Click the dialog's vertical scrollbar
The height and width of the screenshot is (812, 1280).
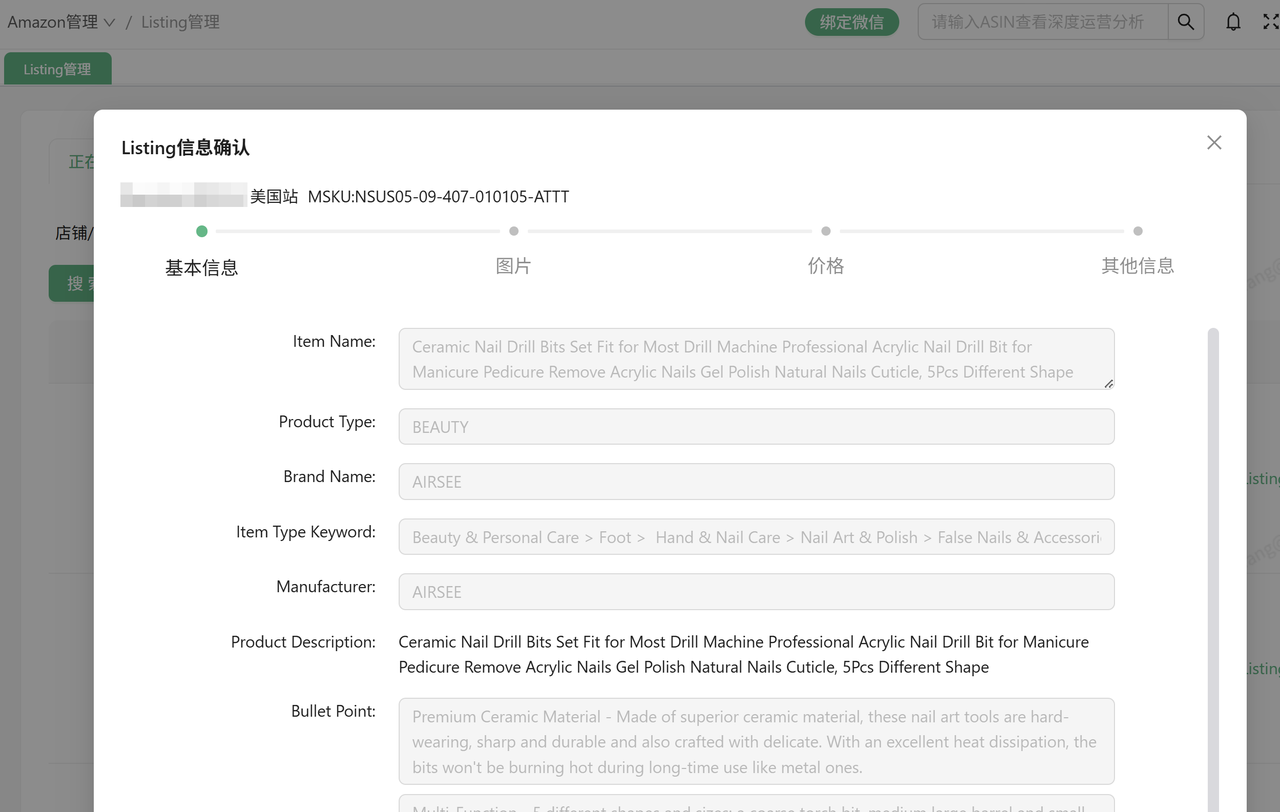(1213, 560)
